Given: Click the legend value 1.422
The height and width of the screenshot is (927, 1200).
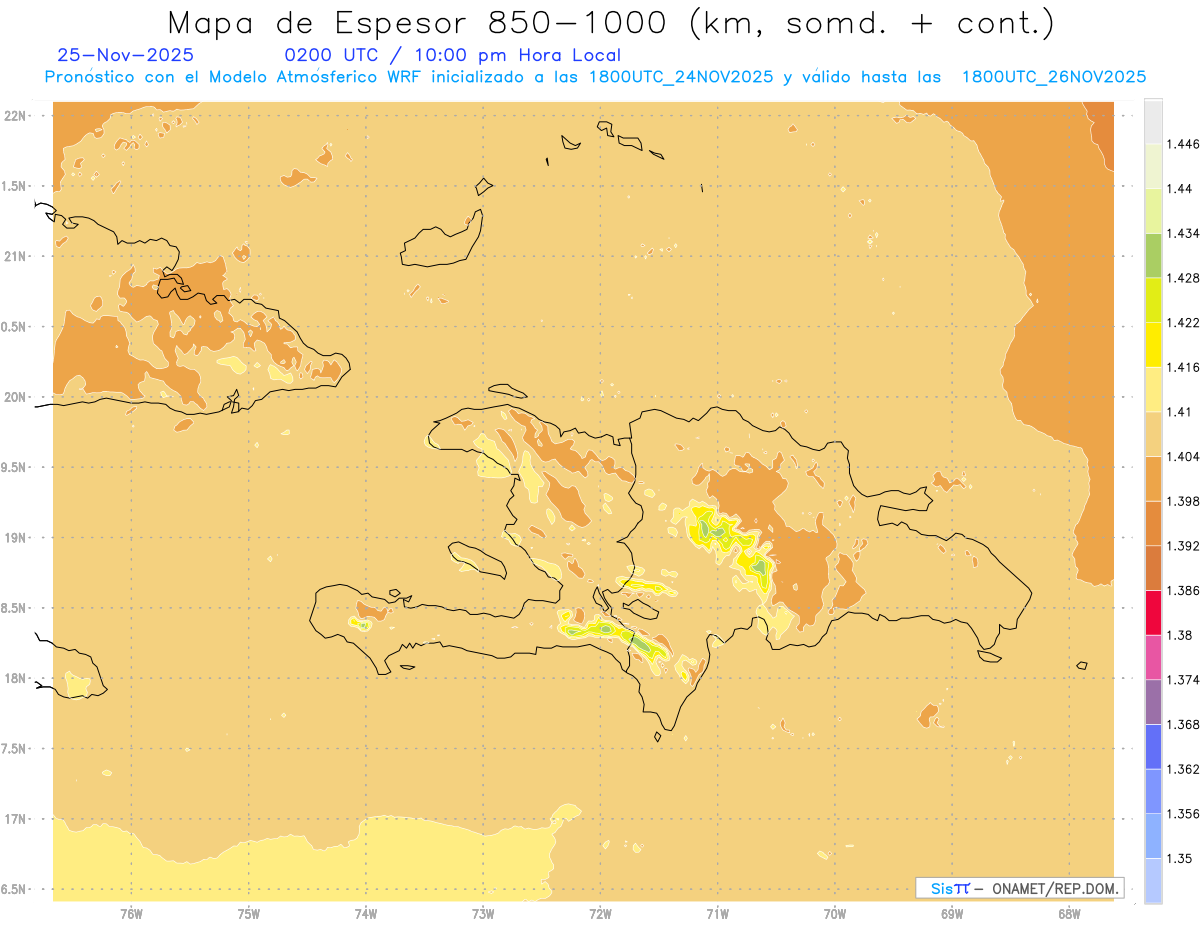Looking at the screenshot, I should (x=1183, y=322).
